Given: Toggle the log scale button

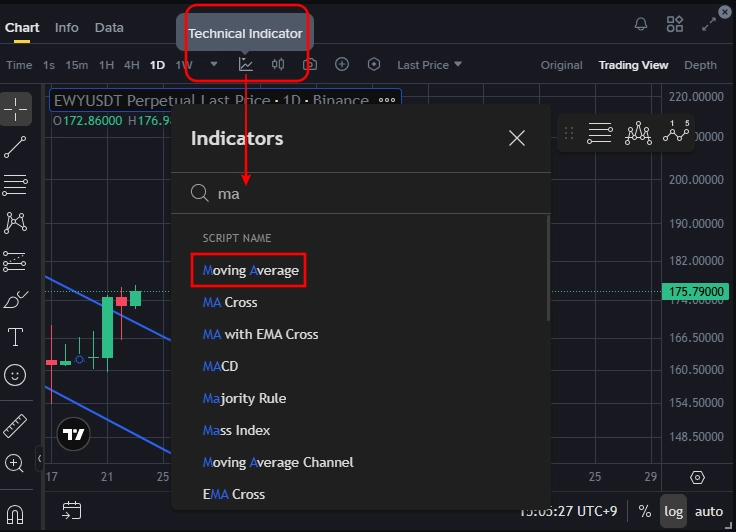Looking at the screenshot, I should click(673, 511).
